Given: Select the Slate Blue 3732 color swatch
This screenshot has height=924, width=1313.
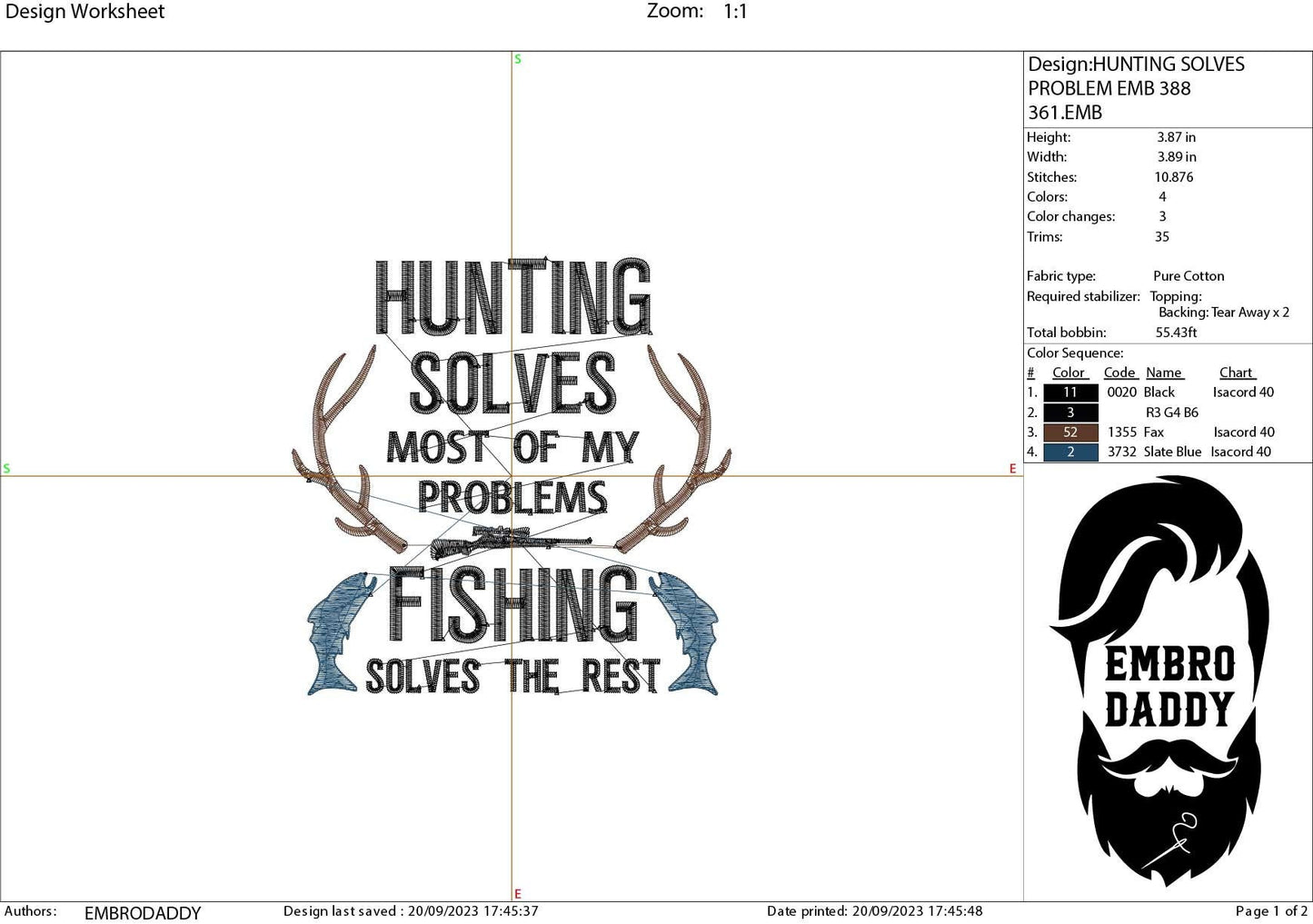Looking at the screenshot, I should pyautogui.click(x=1069, y=452).
